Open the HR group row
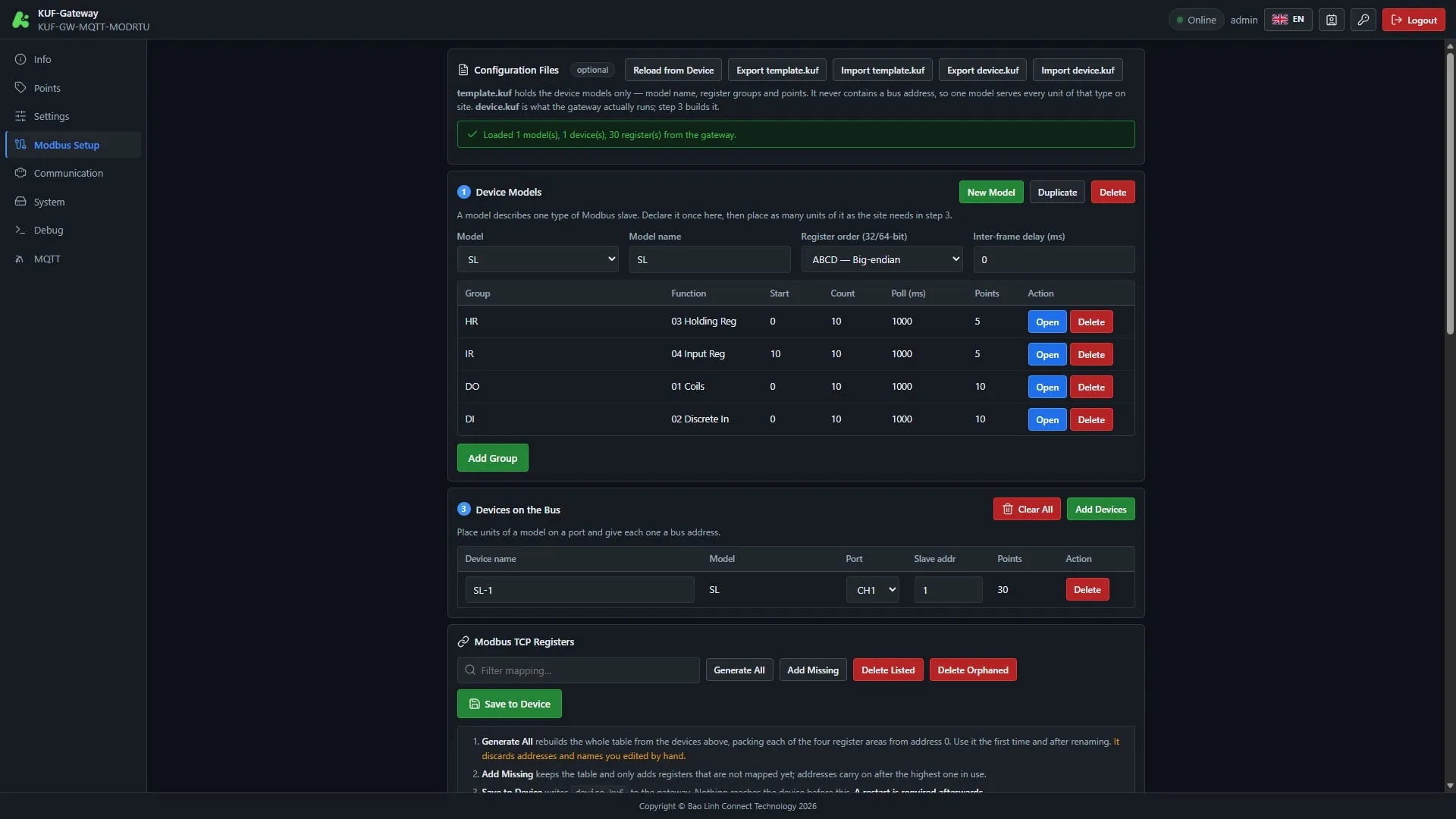This screenshot has width=1456, height=819. pyautogui.click(x=1047, y=322)
